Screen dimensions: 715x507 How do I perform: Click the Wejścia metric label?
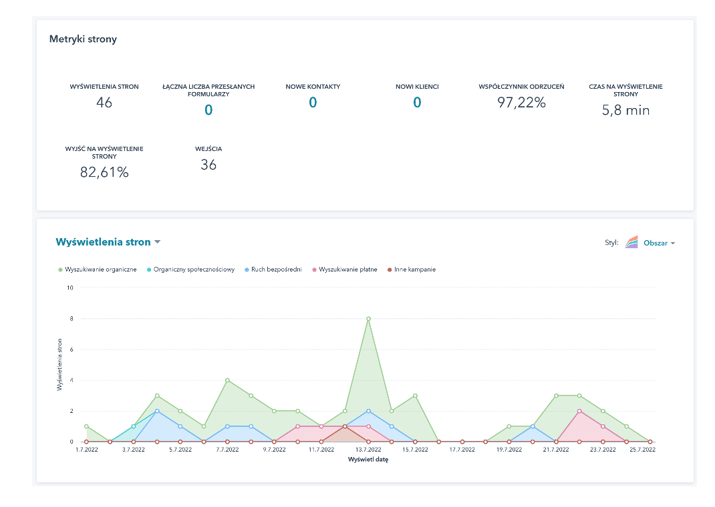click(x=208, y=149)
